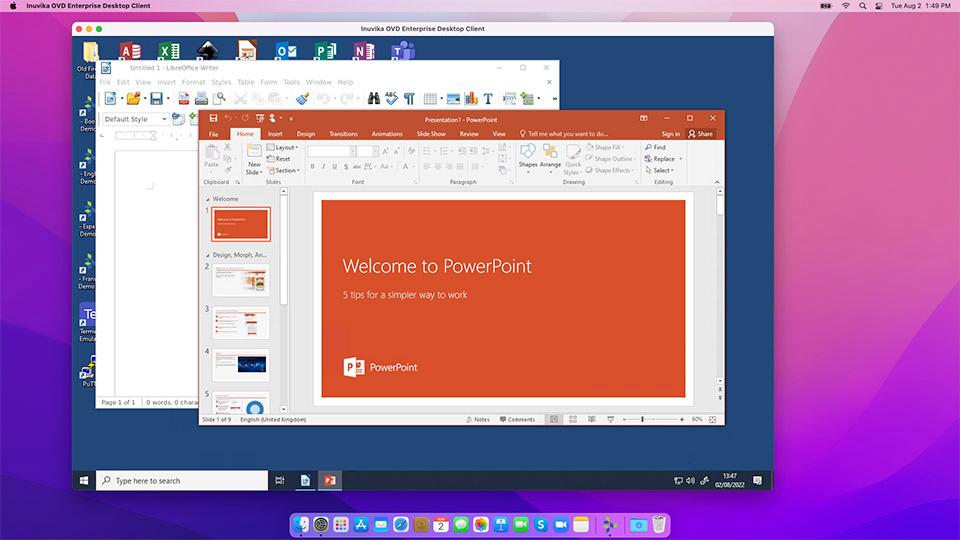
Task: Open the File backstage in PowerPoint
Action: pos(214,133)
